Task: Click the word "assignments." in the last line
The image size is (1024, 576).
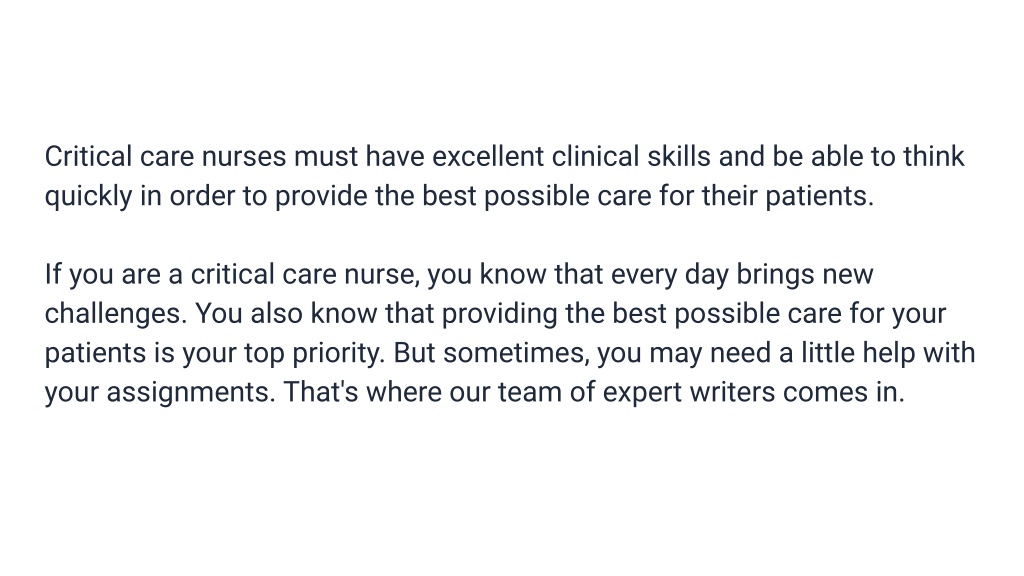Action: (x=191, y=393)
